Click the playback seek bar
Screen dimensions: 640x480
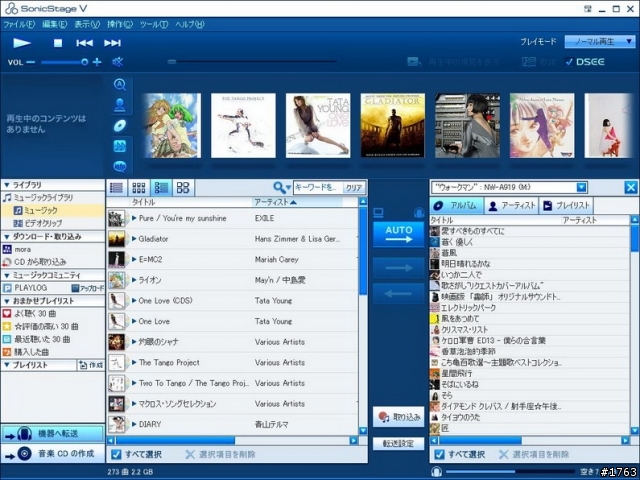(252, 62)
